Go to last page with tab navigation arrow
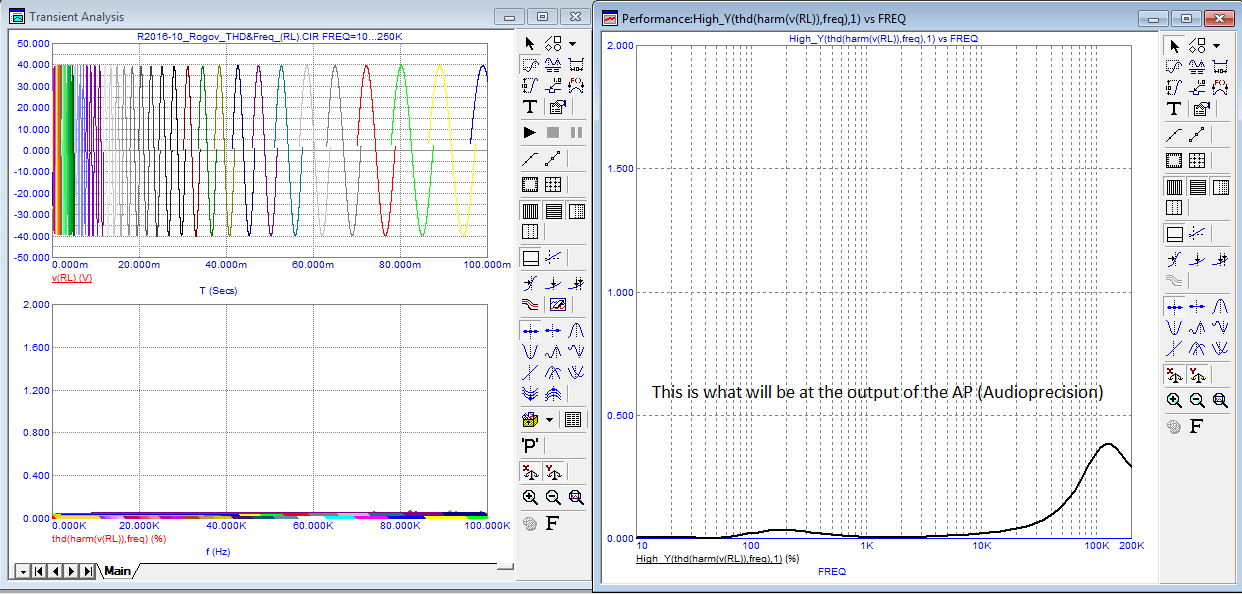The width and height of the screenshot is (1242, 594). coord(88,571)
